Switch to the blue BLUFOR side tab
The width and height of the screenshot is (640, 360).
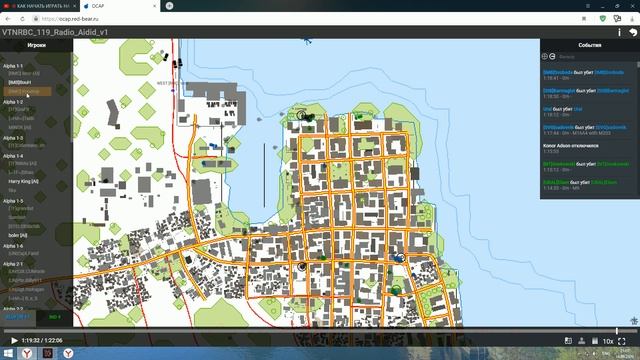click(18, 317)
